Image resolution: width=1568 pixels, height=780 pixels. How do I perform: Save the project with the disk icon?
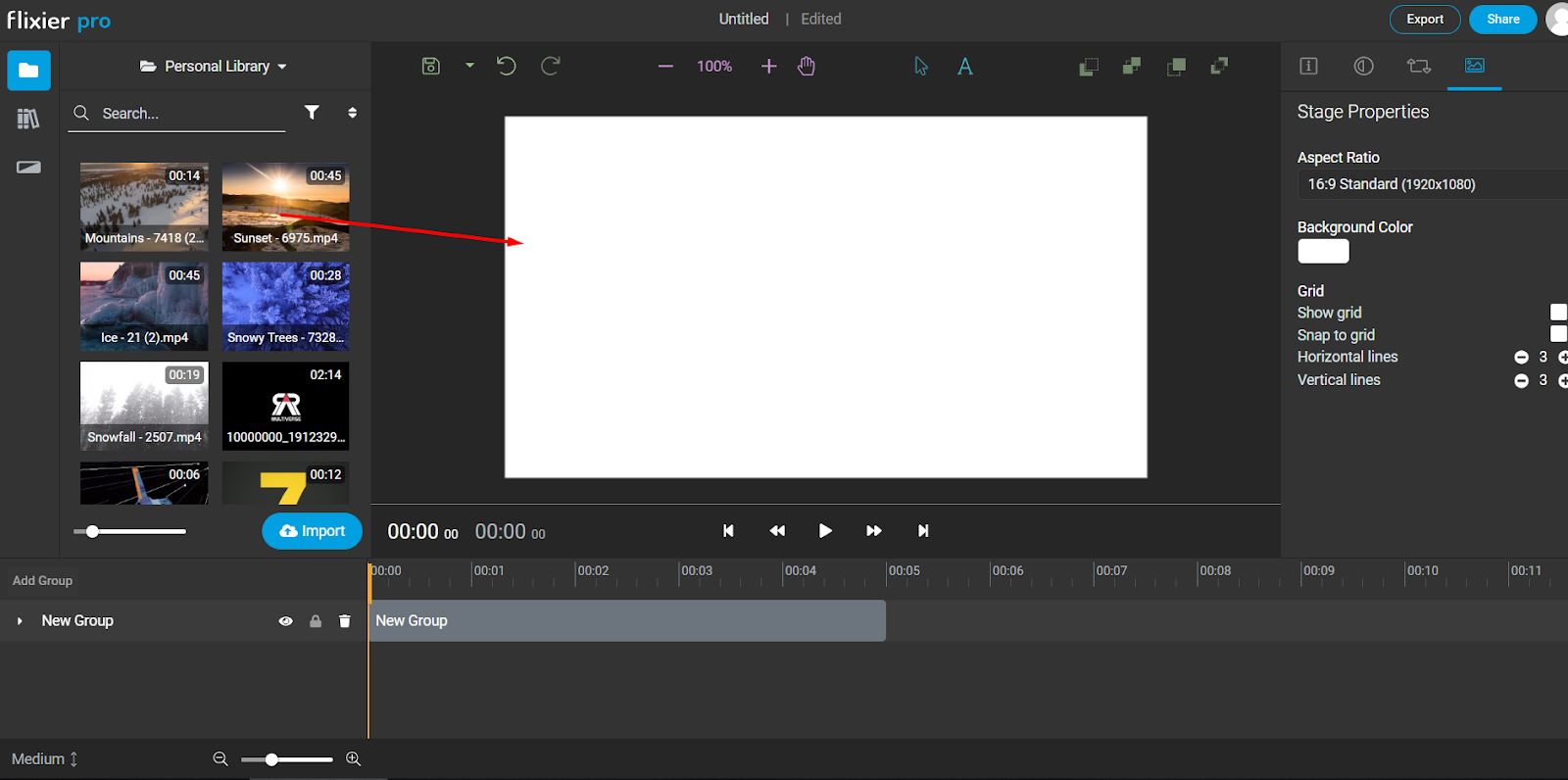(430, 66)
